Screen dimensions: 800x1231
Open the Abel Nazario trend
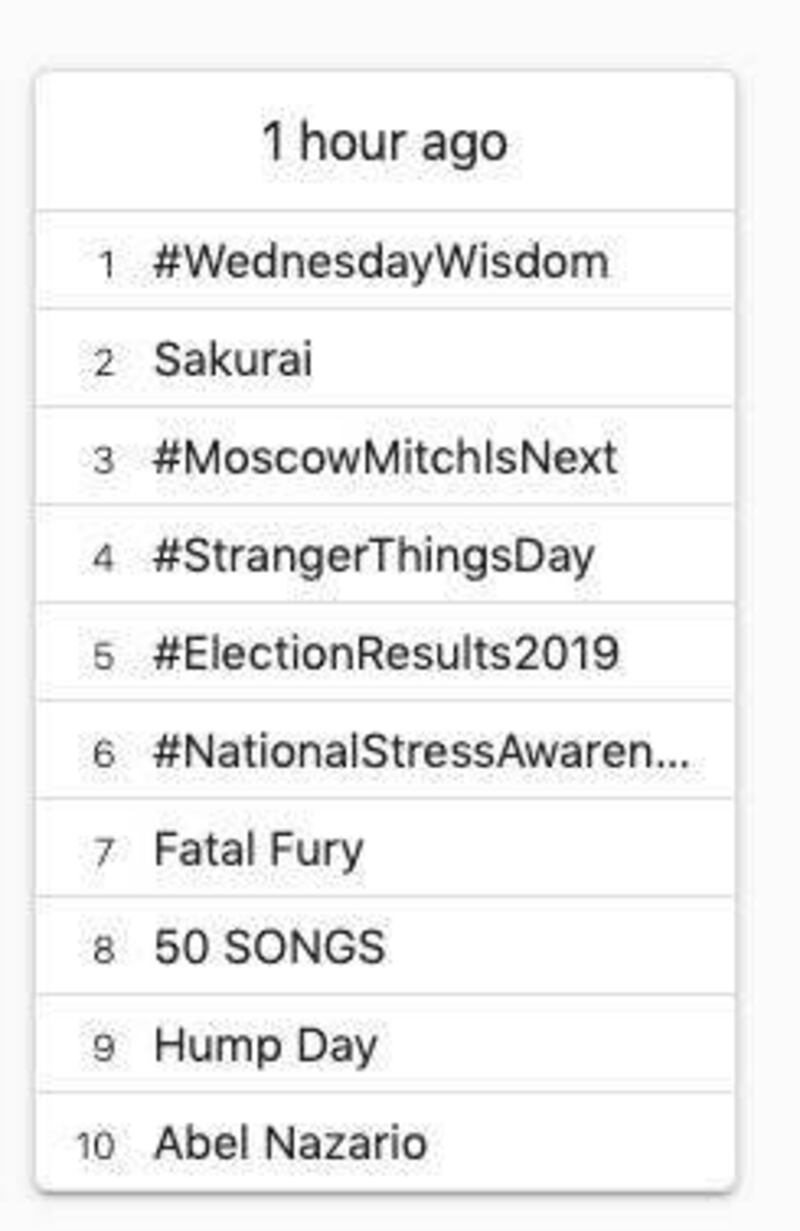[290, 1143]
